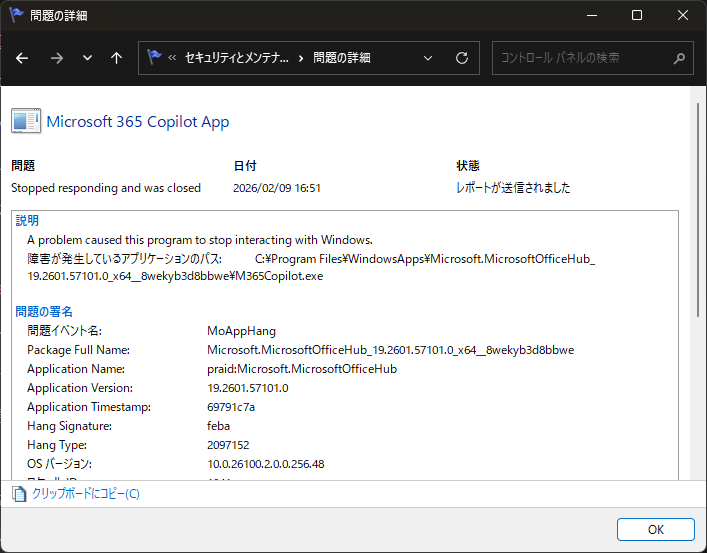Open address bar history dropdown
The height and width of the screenshot is (553, 707).
[x=428, y=58]
